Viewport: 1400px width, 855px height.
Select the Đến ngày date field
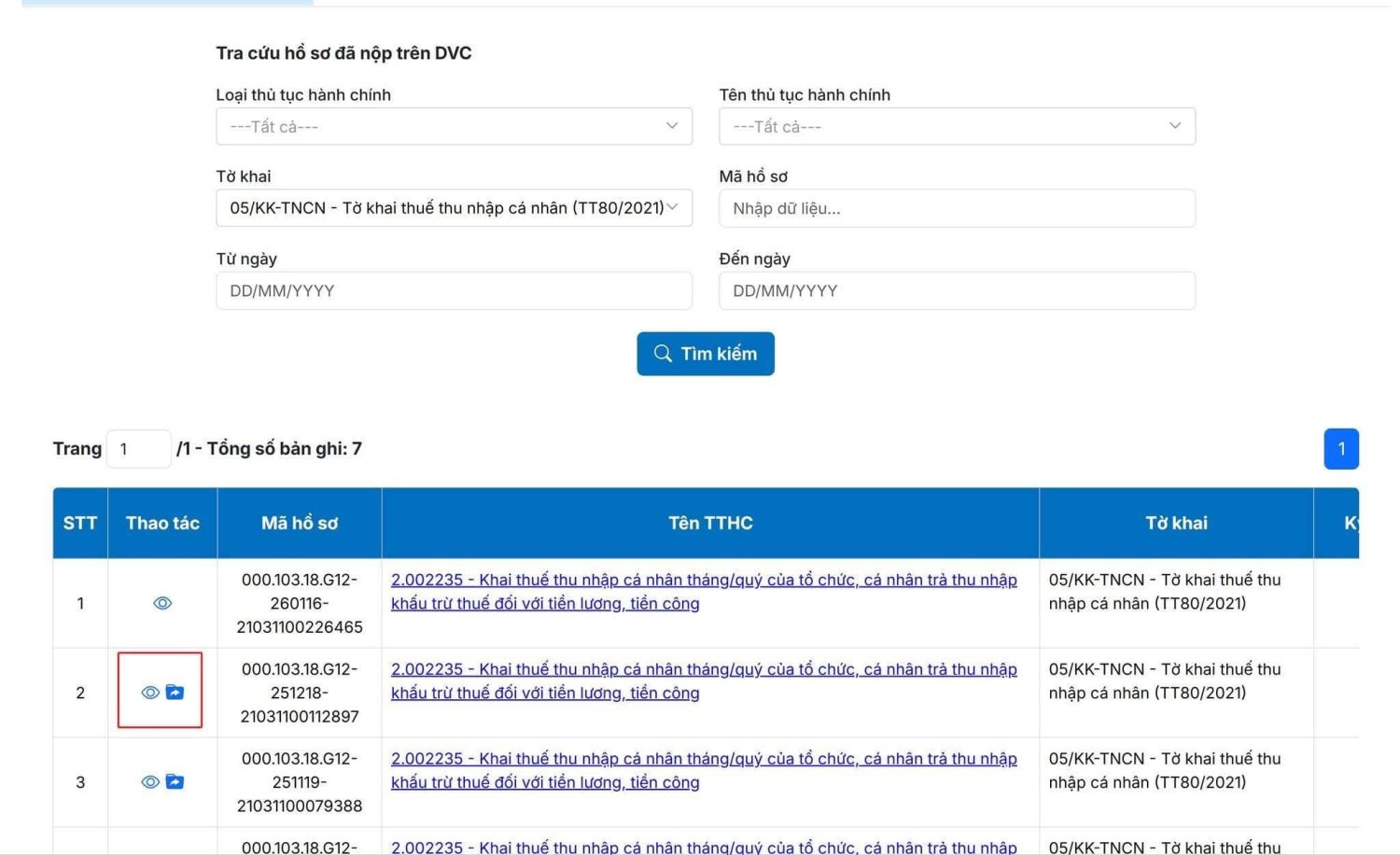pyautogui.click(x=957, y=290)
